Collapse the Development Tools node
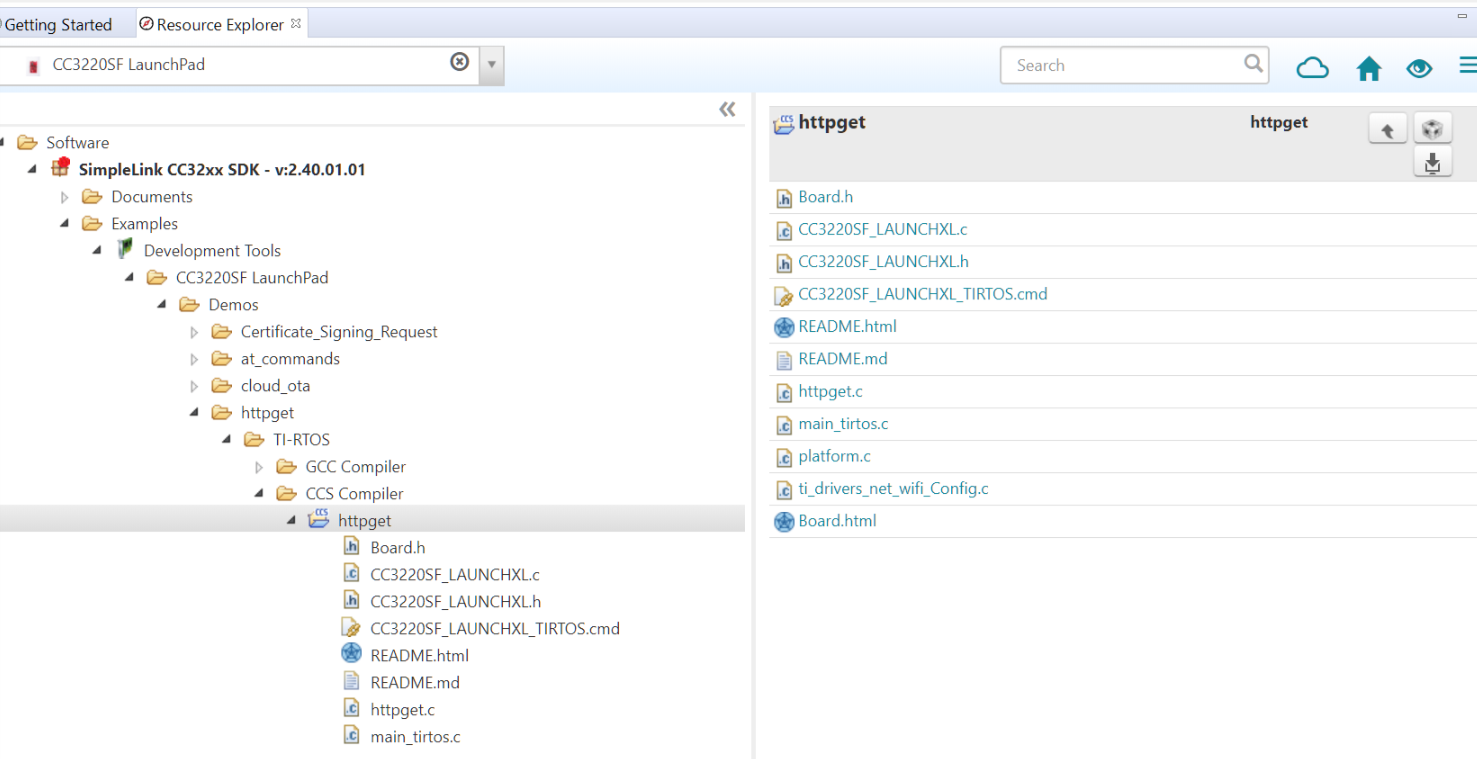Image resolution: width=1477 pixels, height=759 pixels. (97, 251)
